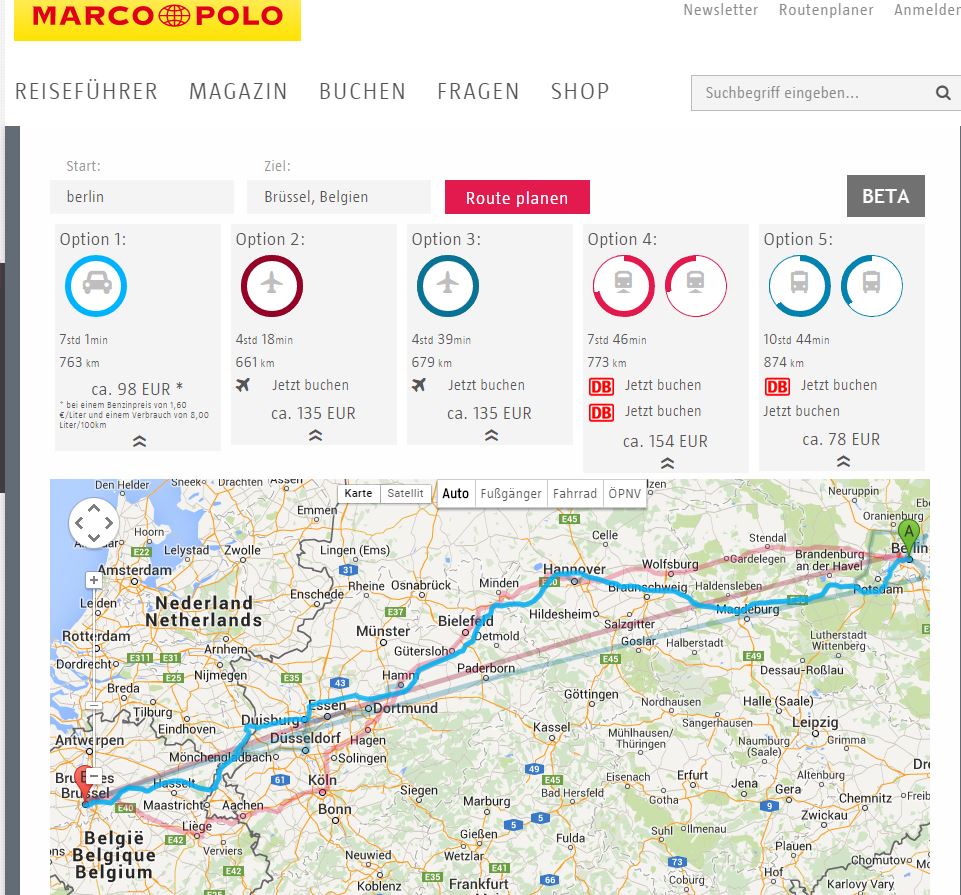Image resolution: width=961 pixels, height=895 pixels.
Task: Switch map to Karte view
Action: [x=359, y=493]
